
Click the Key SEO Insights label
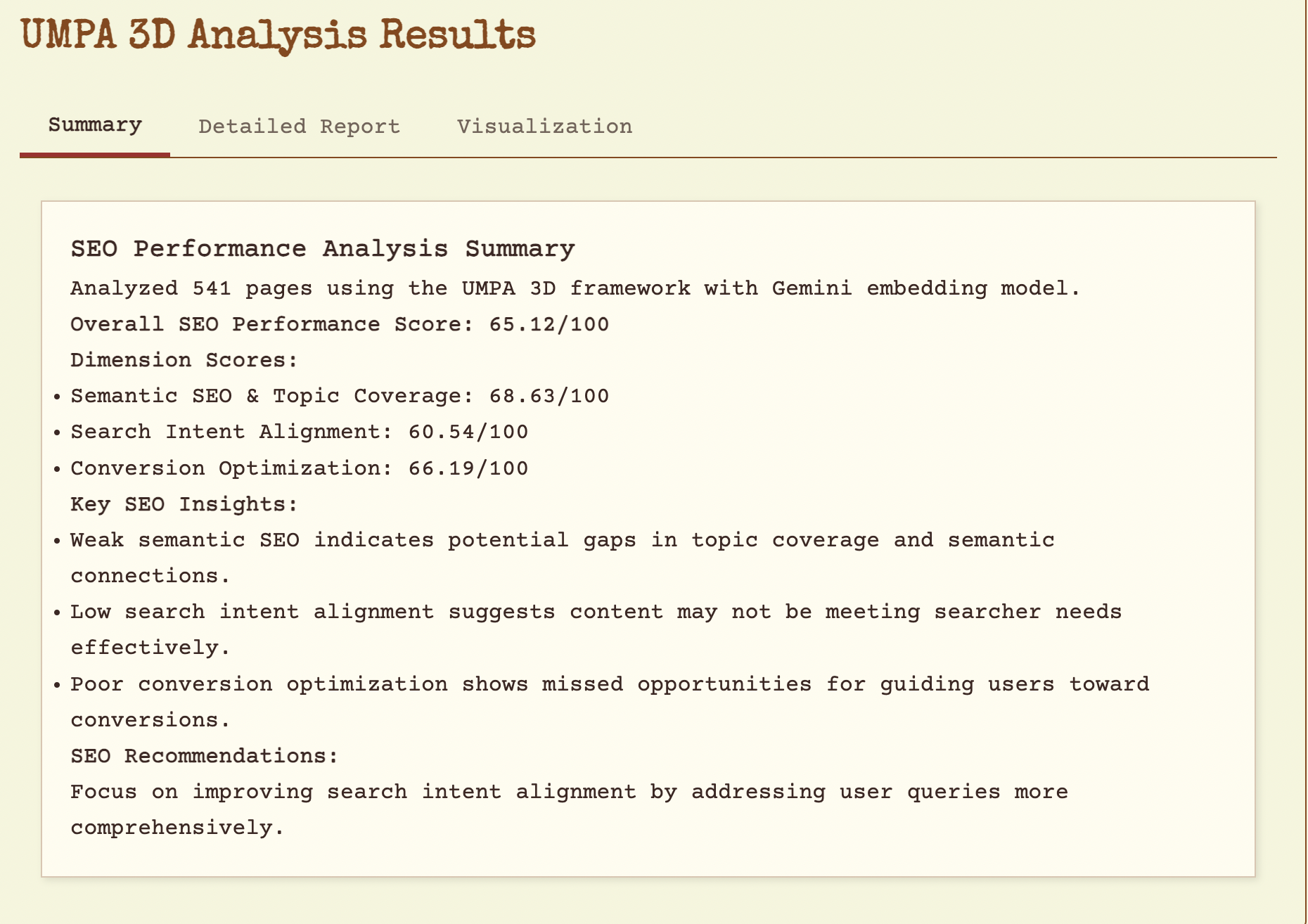(184, 504)
